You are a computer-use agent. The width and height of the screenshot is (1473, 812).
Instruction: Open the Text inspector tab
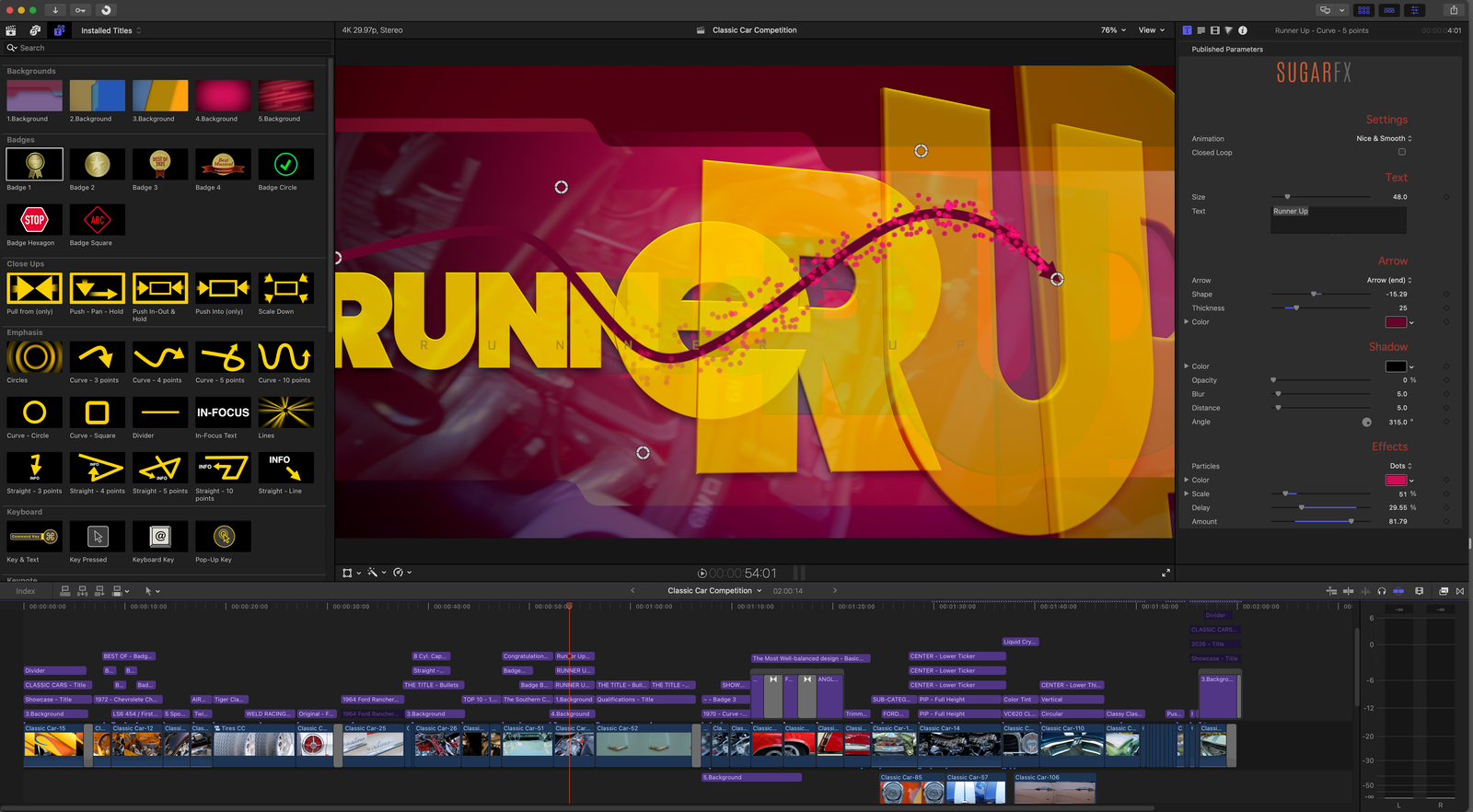[1200, 30]
